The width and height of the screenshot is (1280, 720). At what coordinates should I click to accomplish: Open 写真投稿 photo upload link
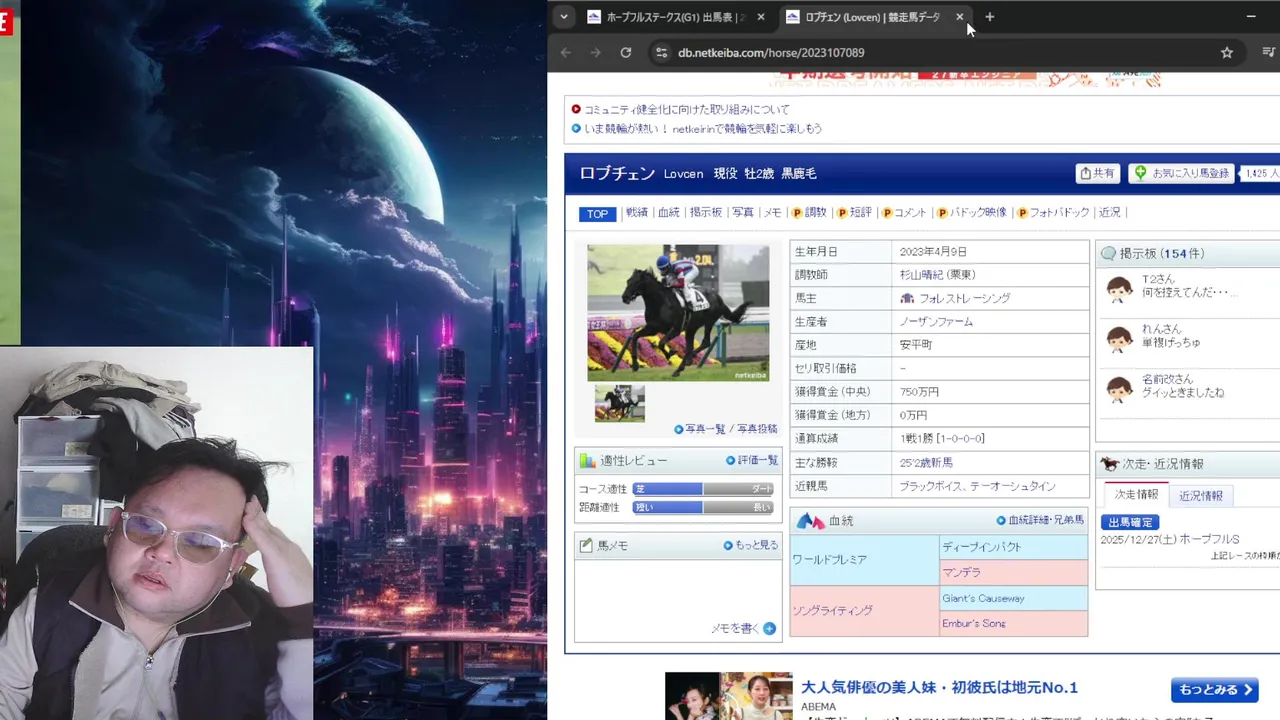click(x=757, y=429)
